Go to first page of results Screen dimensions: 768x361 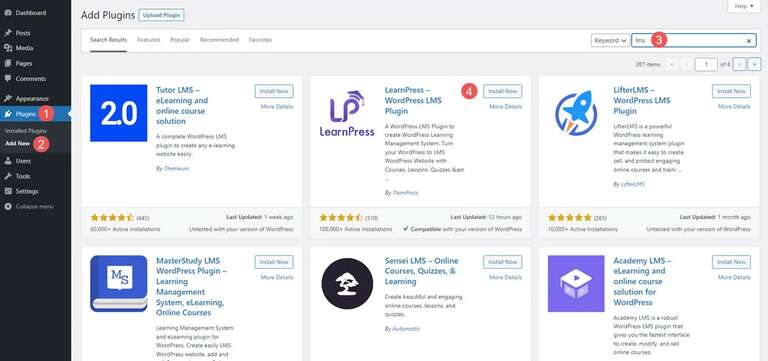tap(672, 64)
